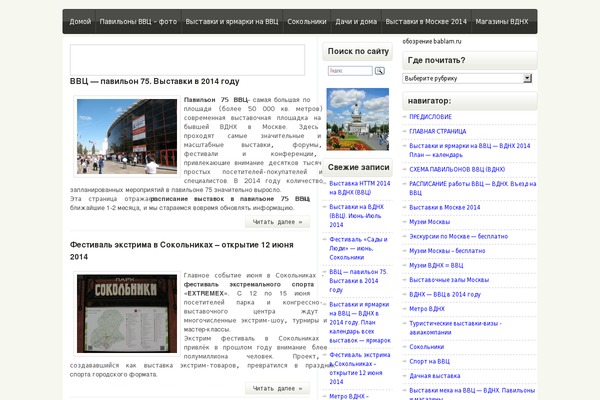Open navigator link 'Туристические выставки-визы - авиакомпании'
Viewport: 600px width, 400px height.
coord(455,328)
